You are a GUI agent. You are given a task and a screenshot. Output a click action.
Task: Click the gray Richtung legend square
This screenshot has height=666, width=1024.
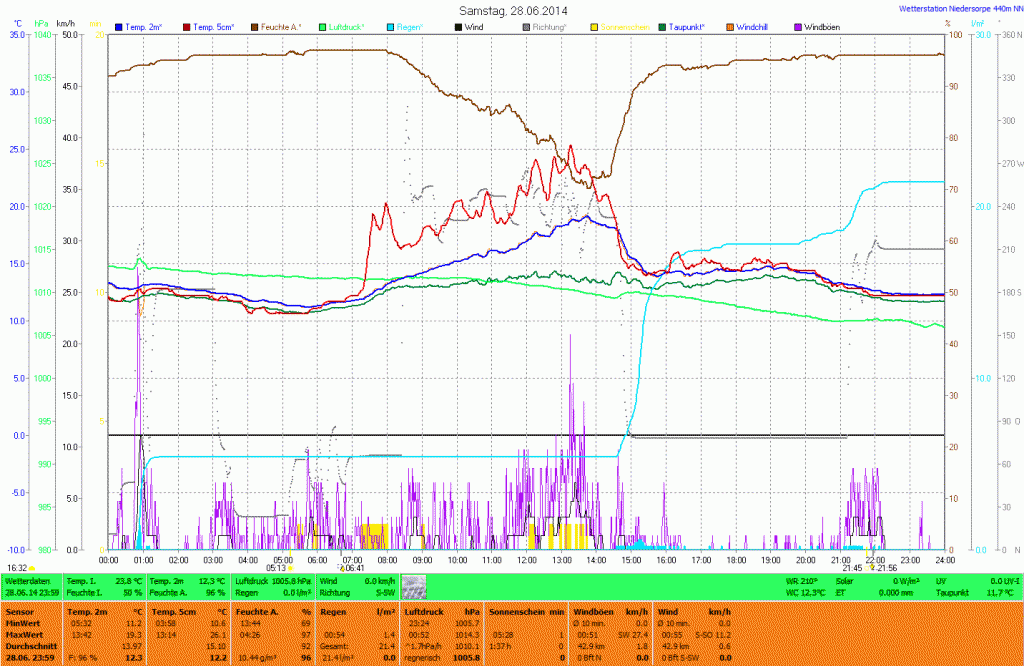point(527,26)
